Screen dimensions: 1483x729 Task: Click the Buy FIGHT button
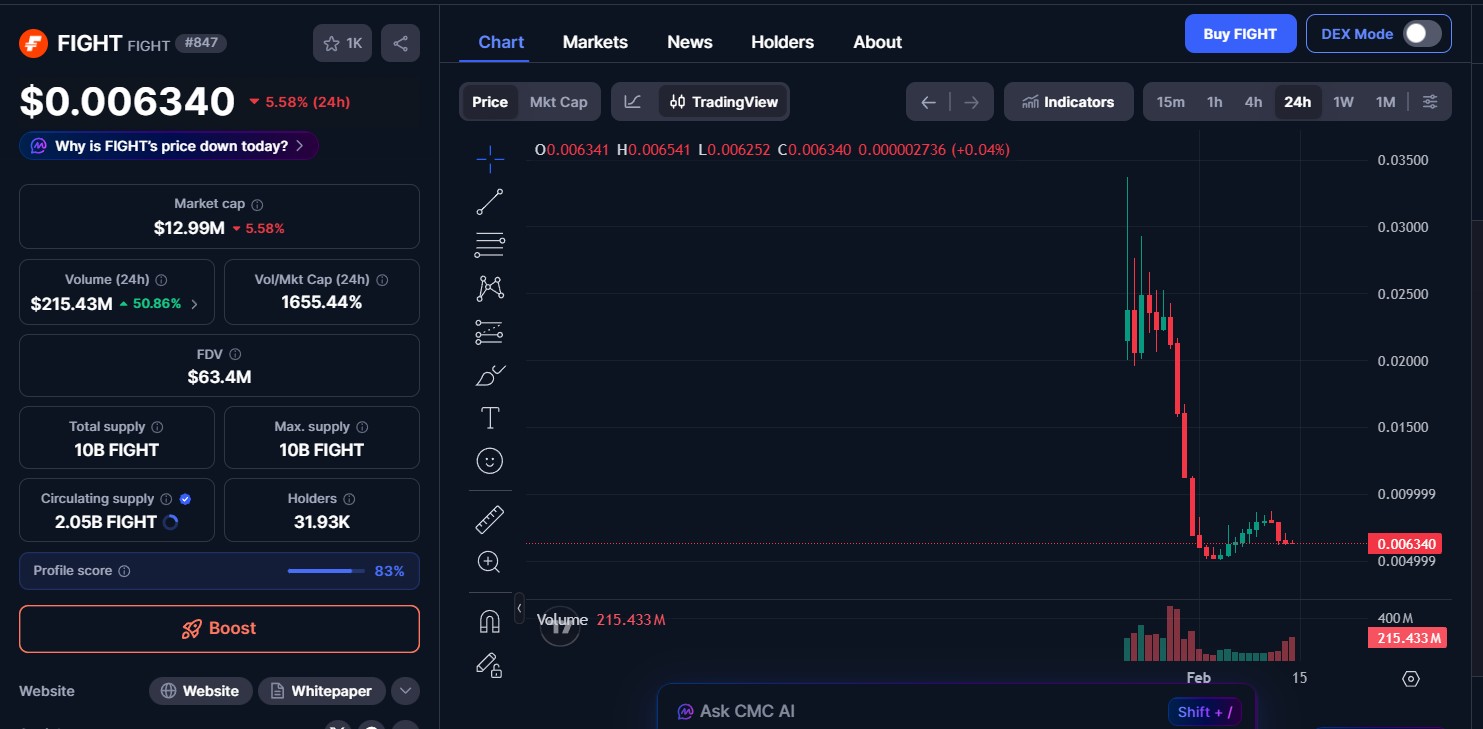click(x=1240, y=34)
